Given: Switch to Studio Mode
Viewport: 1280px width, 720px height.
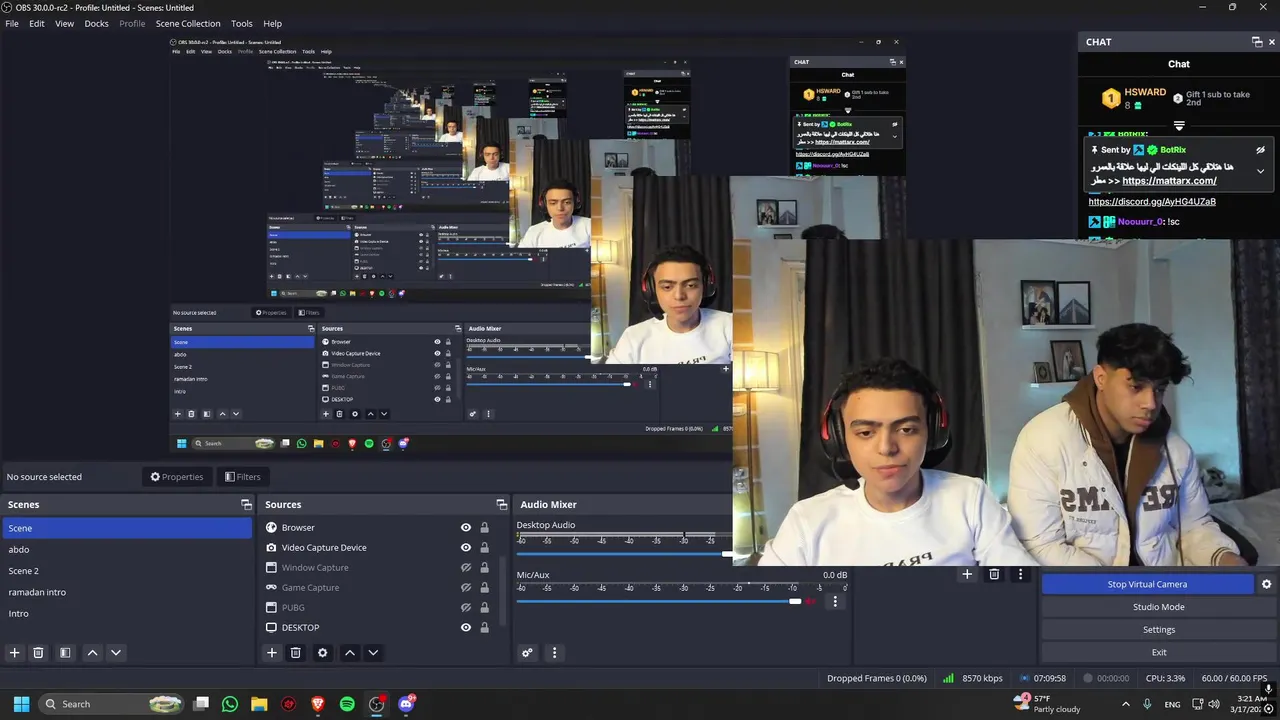Looking at the screenshot, I should click(1159, 607).
